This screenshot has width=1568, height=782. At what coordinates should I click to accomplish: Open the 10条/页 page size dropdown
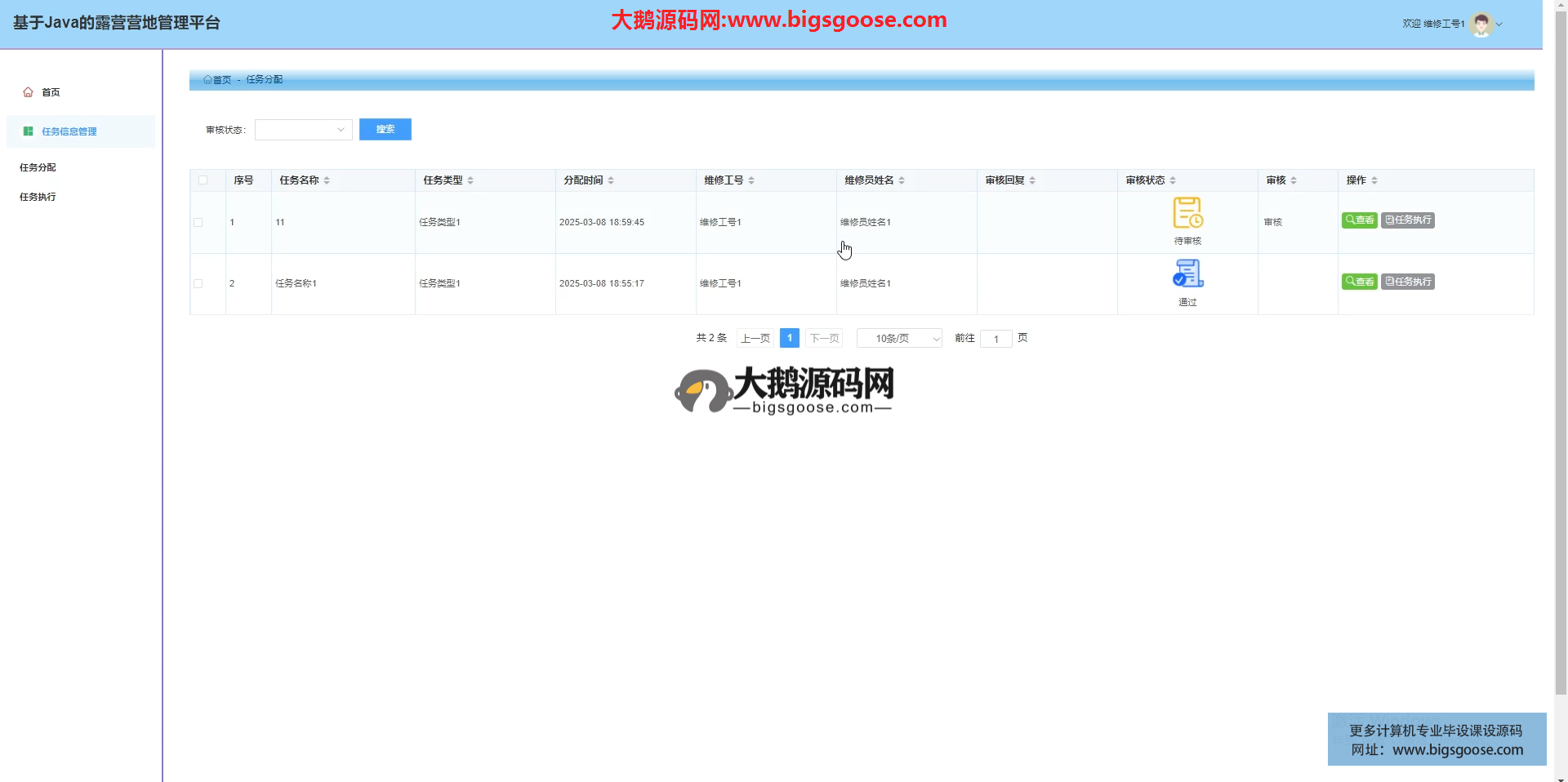click(899, 339)
